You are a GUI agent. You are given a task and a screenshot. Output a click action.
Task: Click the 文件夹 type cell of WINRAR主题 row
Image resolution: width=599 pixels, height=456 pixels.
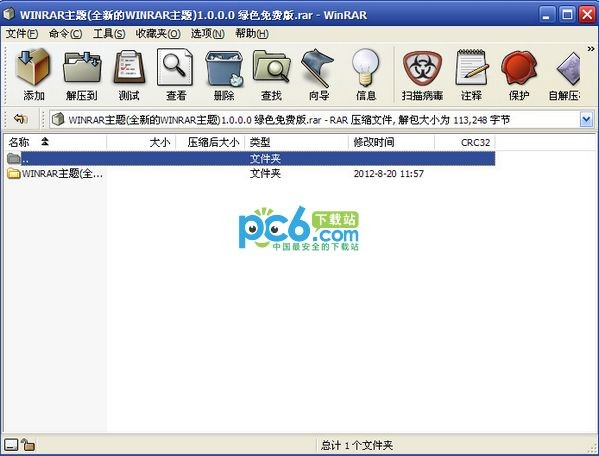point(265,174)
